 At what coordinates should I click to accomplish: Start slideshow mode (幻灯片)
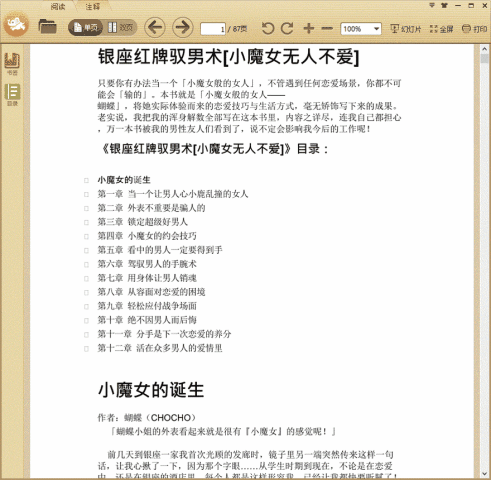405,29
